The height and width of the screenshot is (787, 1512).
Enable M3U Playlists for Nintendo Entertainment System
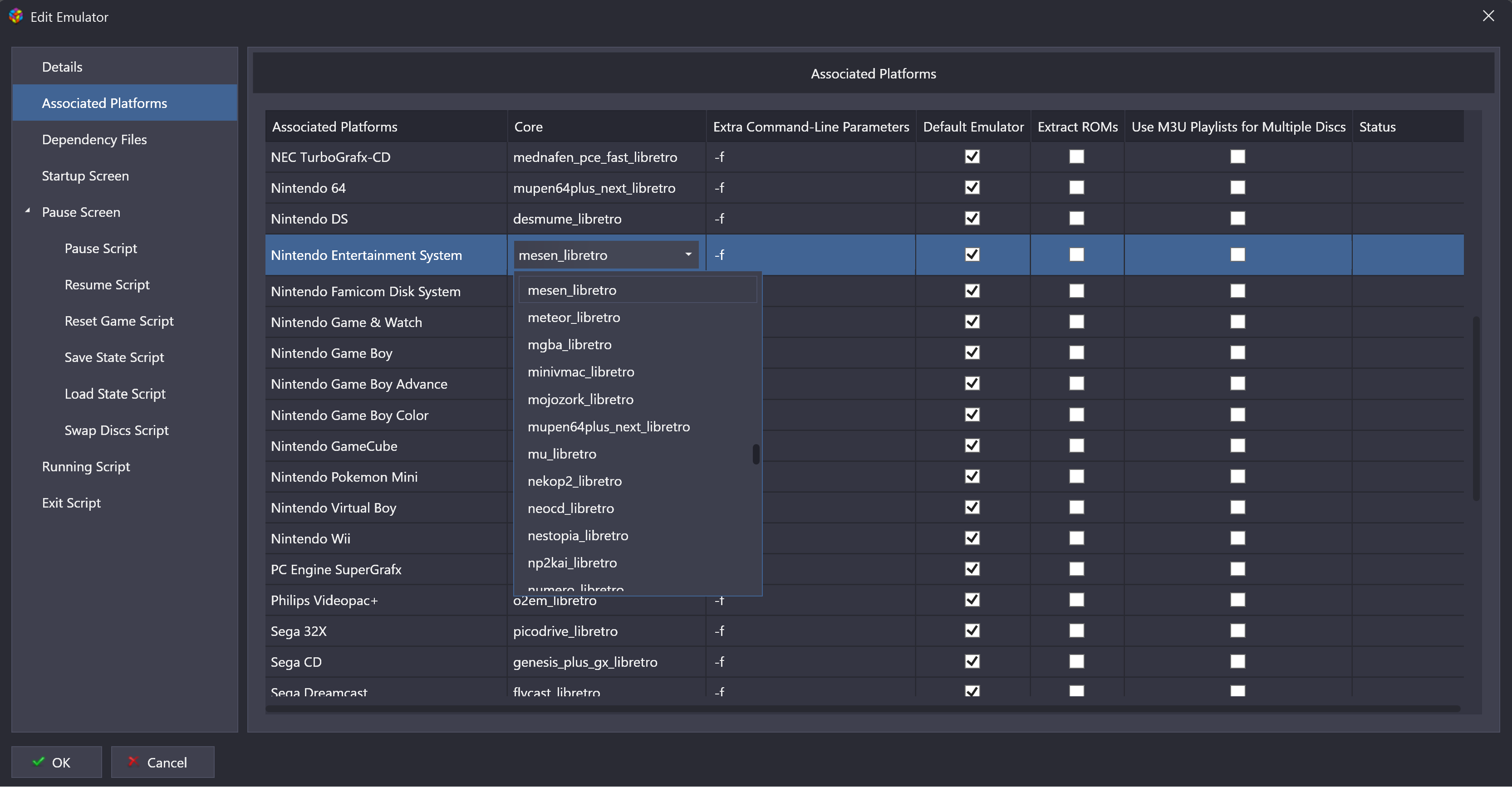coord(1238,255)
